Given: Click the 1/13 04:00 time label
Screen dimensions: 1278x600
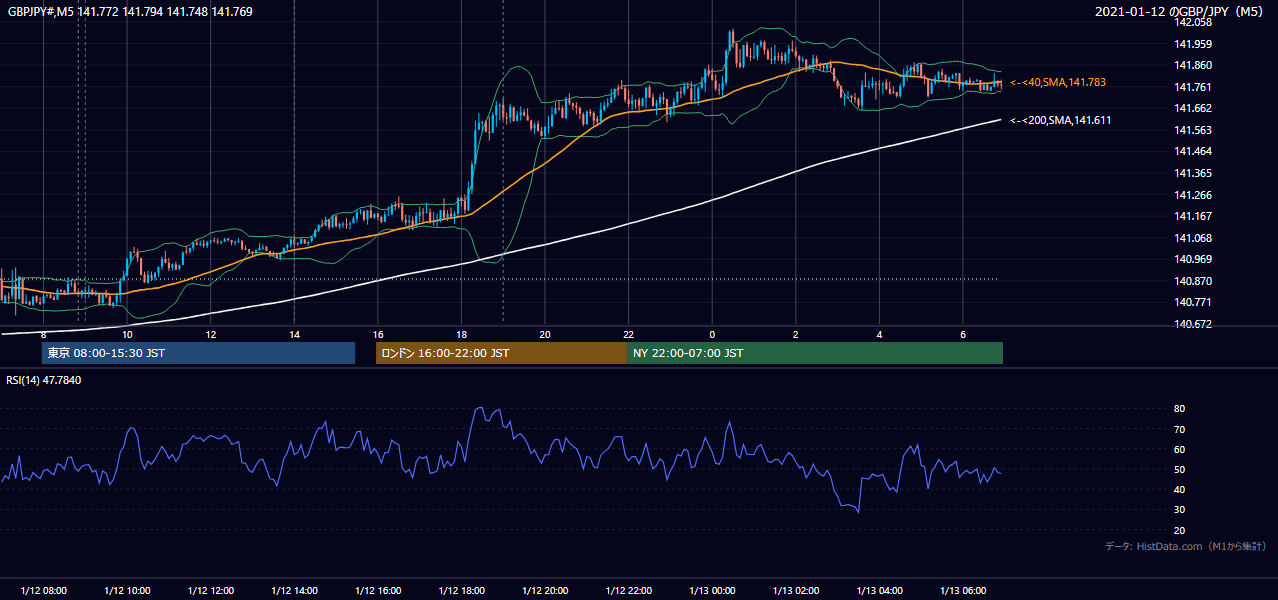Looking at the screenshot, I should click(x=879, y=590).
